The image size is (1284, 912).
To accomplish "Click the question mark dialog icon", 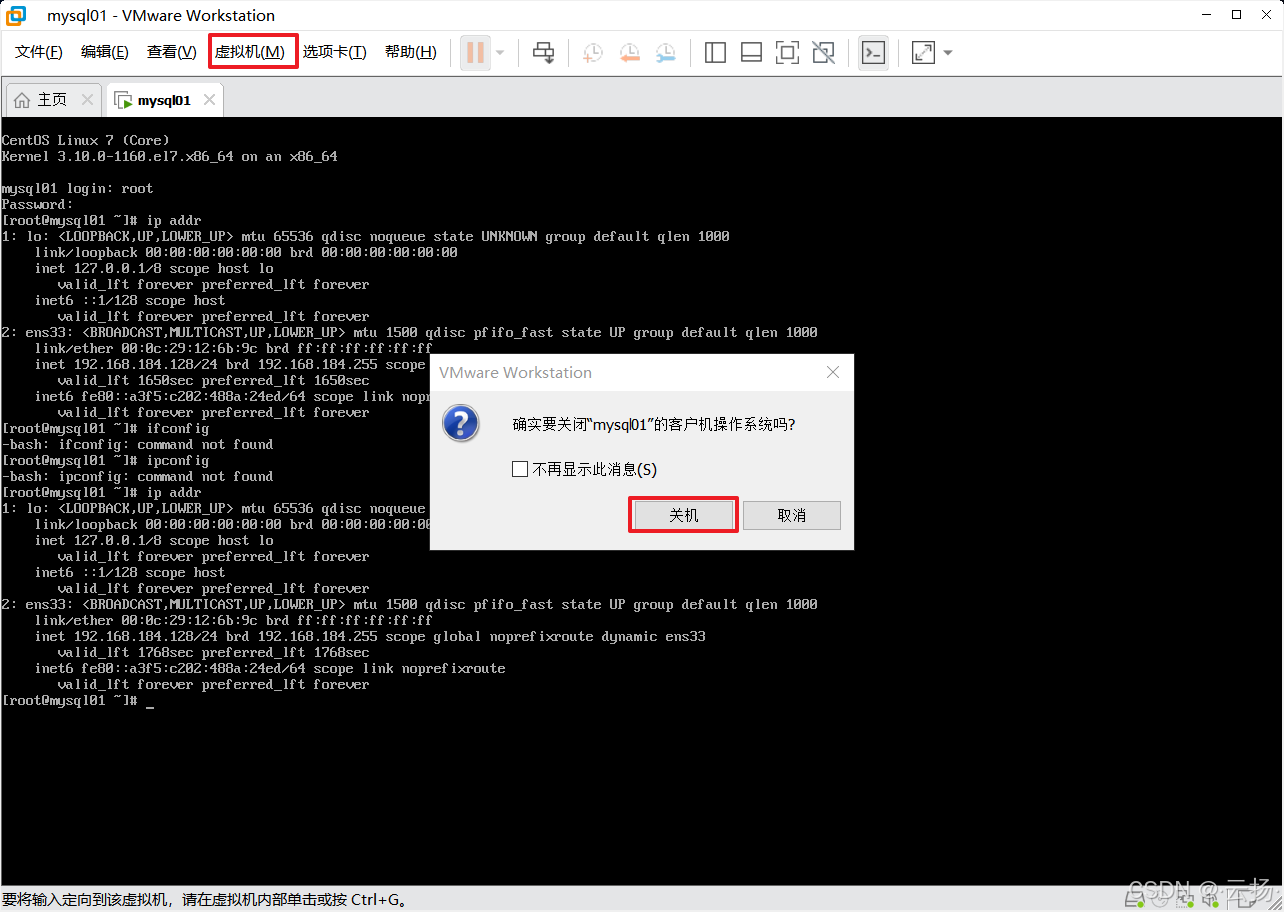I will 461,423.
